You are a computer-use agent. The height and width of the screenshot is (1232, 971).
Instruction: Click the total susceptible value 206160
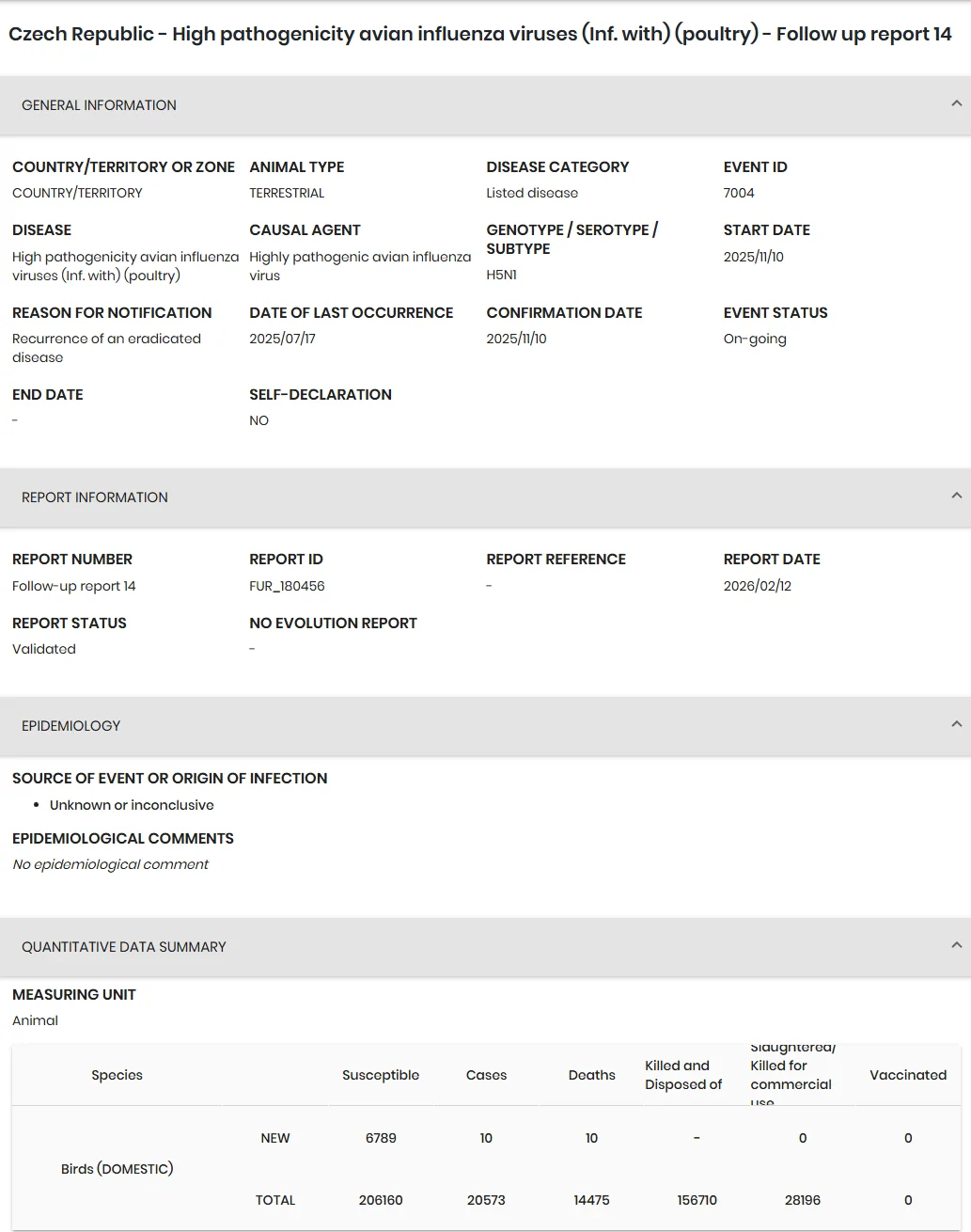[381, 1200]
